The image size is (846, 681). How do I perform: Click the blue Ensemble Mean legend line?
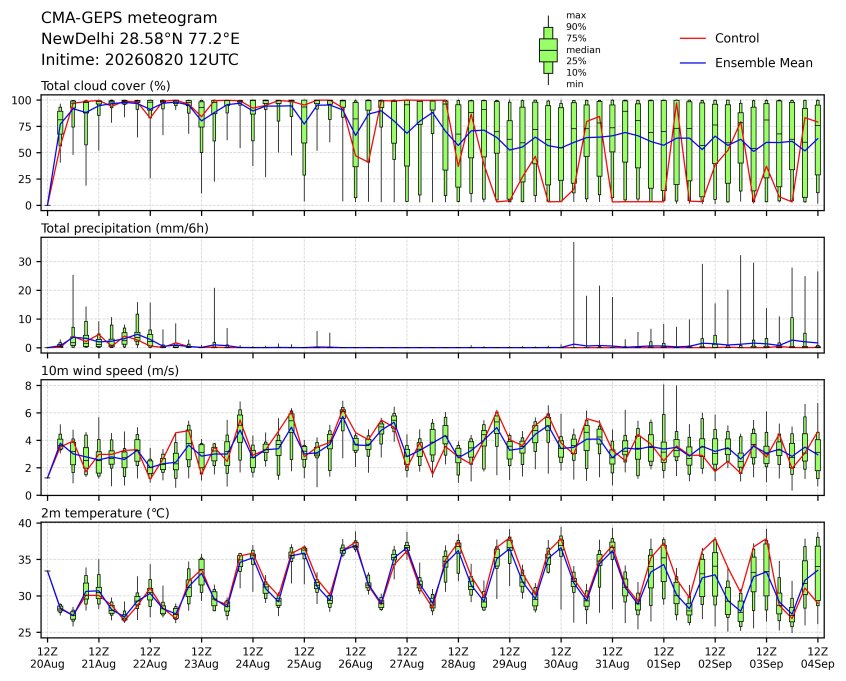693,63
